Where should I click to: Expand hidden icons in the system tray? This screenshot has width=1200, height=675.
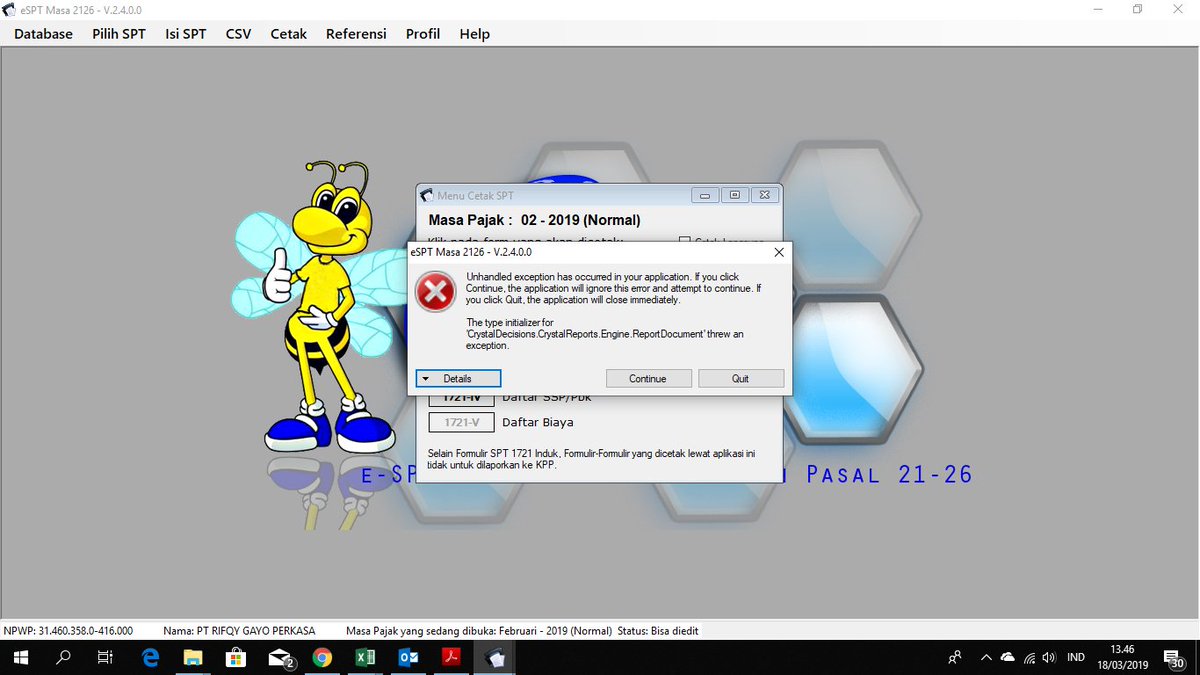tap(986, 658)
